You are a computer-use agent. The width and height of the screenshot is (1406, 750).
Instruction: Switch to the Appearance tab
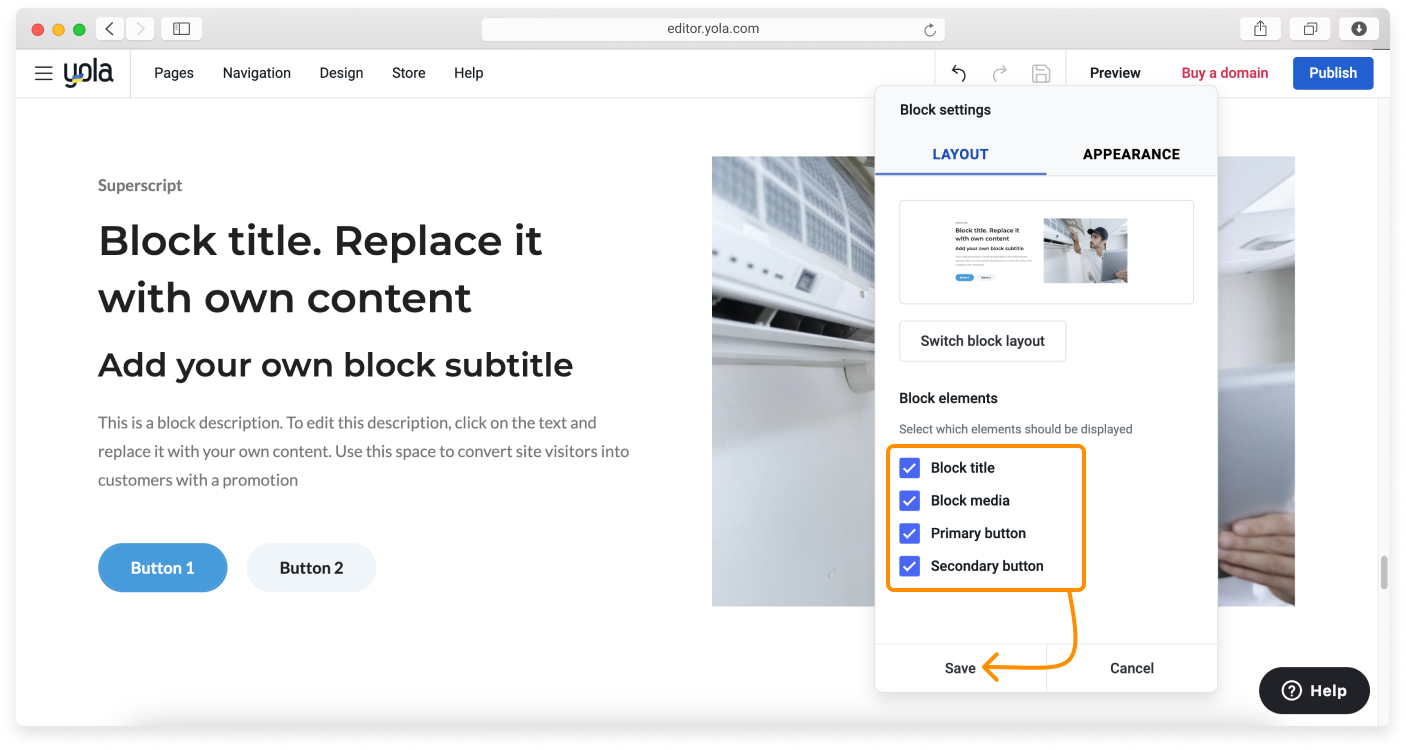(1131, 154)
